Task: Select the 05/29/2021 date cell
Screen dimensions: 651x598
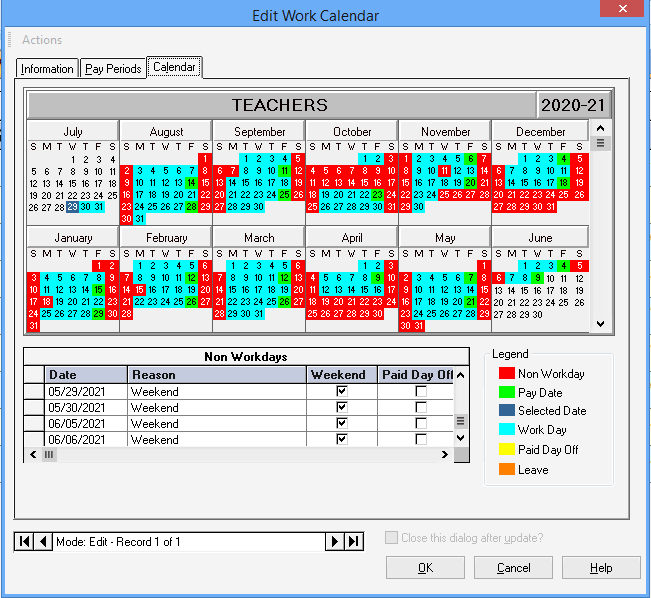Action: [x=86, y=392]
